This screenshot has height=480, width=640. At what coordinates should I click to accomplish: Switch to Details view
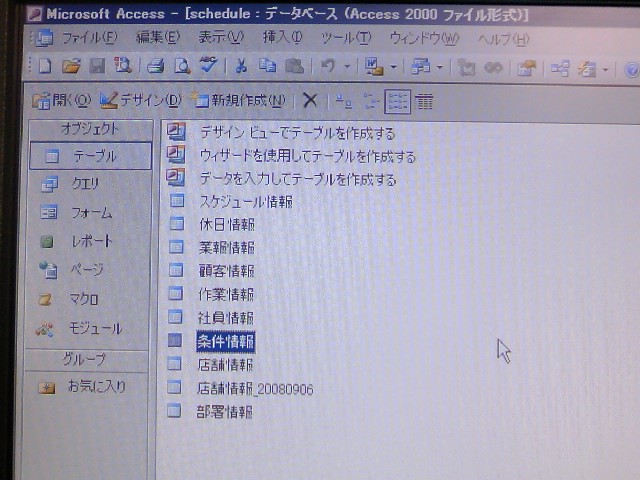[424, 102]
